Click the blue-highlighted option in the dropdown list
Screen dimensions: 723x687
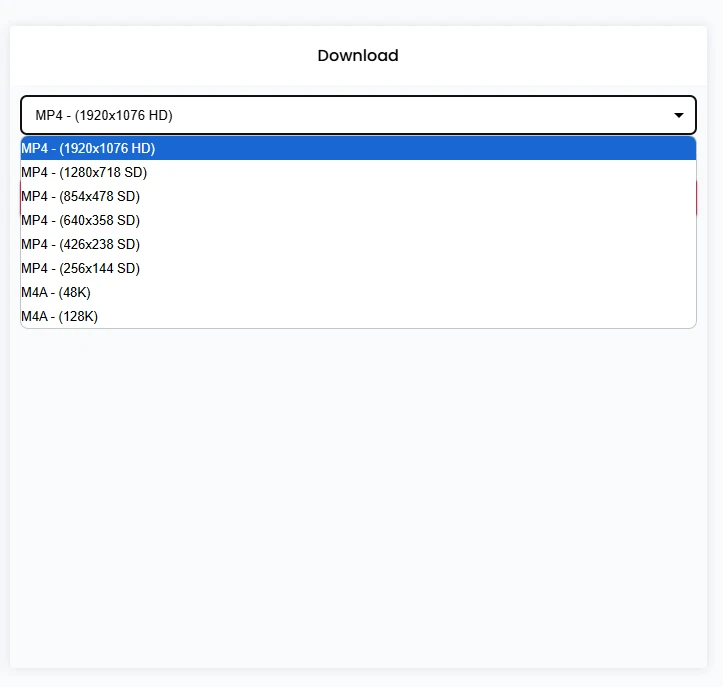[x=358, y=148]
